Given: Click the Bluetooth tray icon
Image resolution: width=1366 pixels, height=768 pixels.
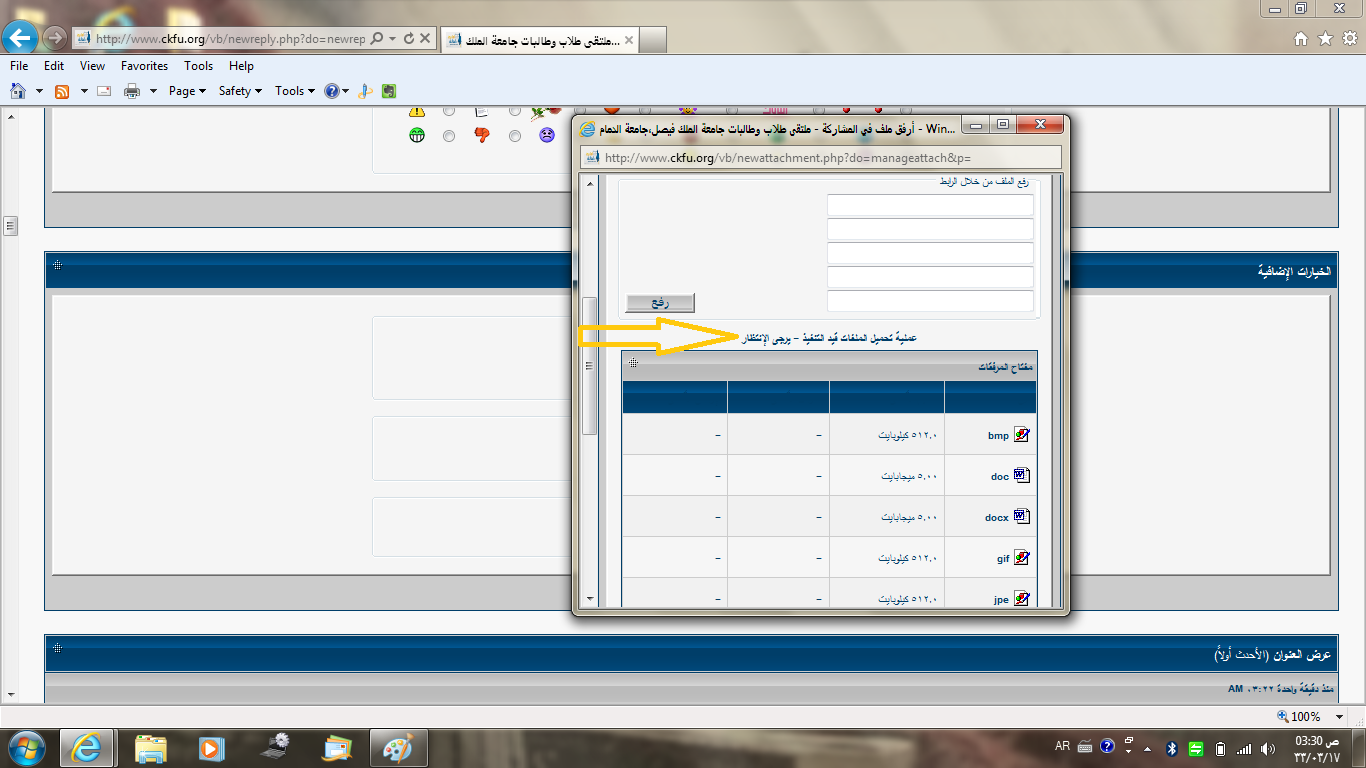Looking at the screenshot, I should point(1172,748).
